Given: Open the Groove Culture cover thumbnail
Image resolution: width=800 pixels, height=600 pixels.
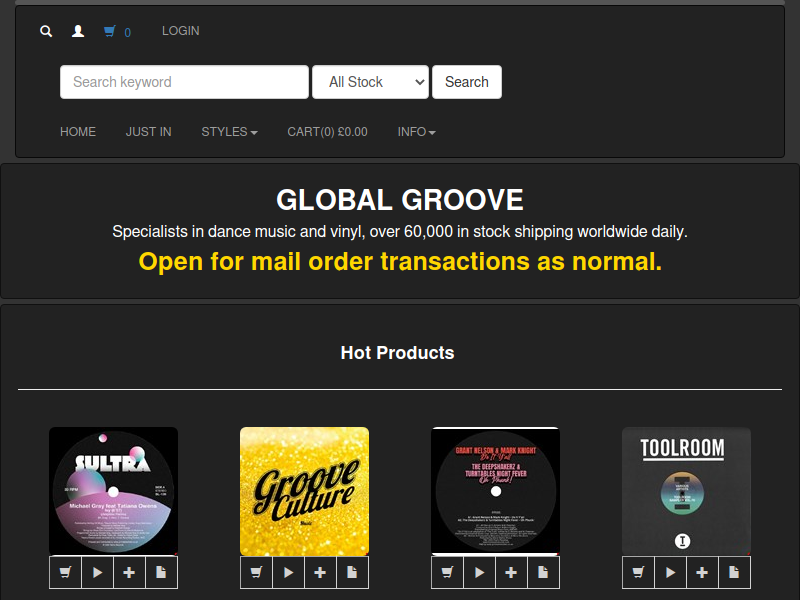Looking at the screenshot, I should pos(305,491).
